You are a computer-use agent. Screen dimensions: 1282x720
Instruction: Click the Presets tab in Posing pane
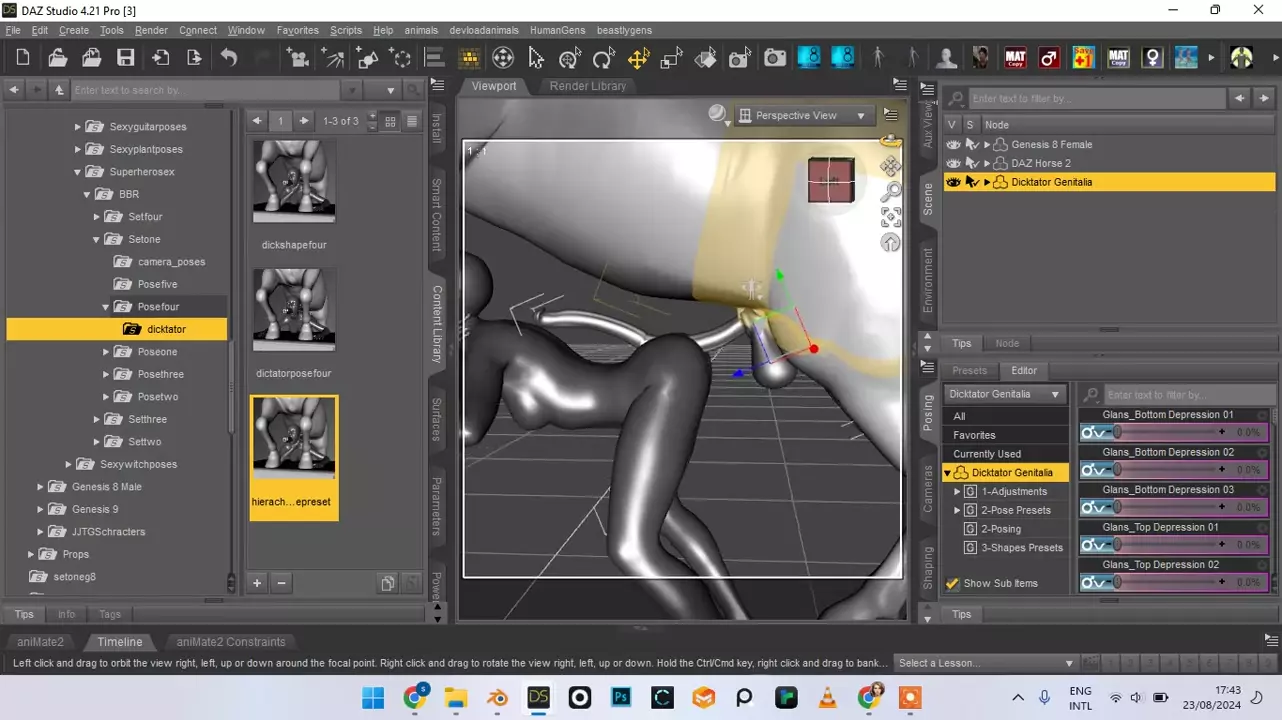(969, 371)
